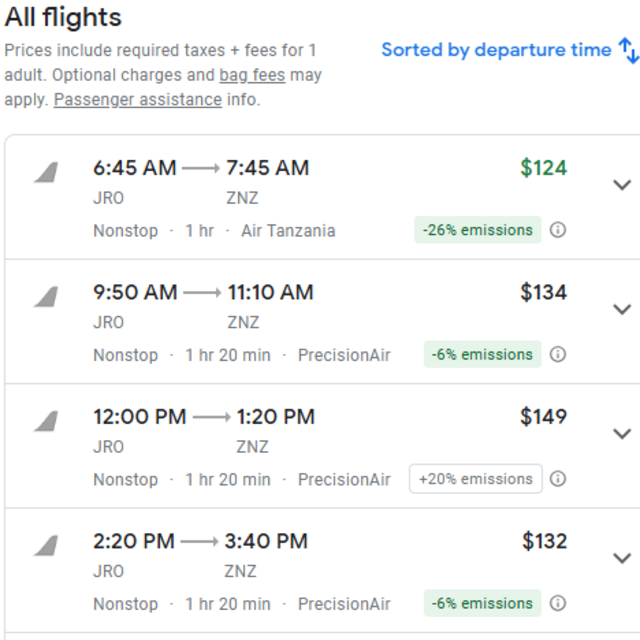Click the -26% emissions badge
The image size is (640, 640).
pos(478,230)
